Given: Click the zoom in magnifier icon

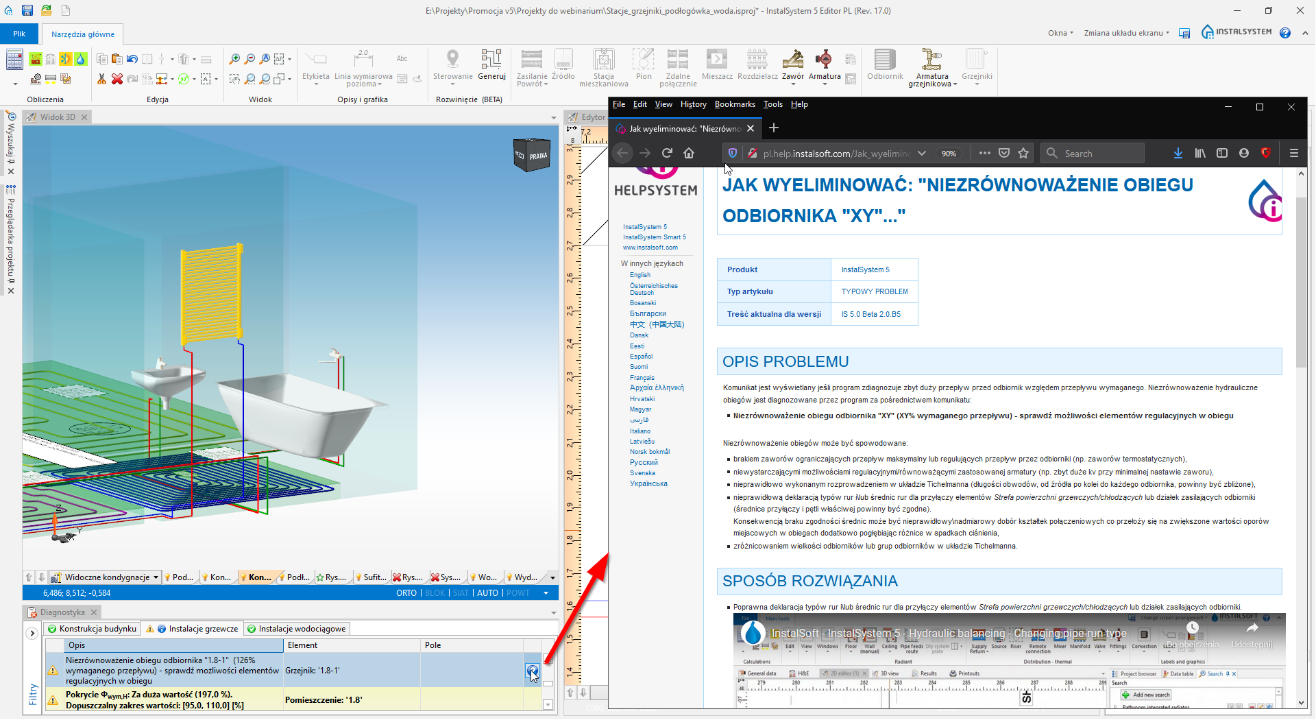Looking at the screenshot, I should (x=234, y=59).
